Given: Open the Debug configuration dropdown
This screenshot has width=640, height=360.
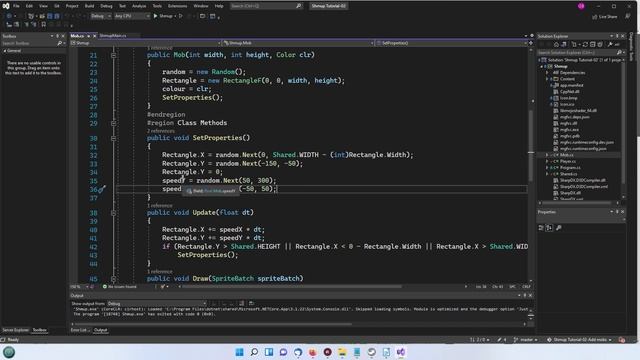Looking at the screenshot, I should (x=100, y=16).
